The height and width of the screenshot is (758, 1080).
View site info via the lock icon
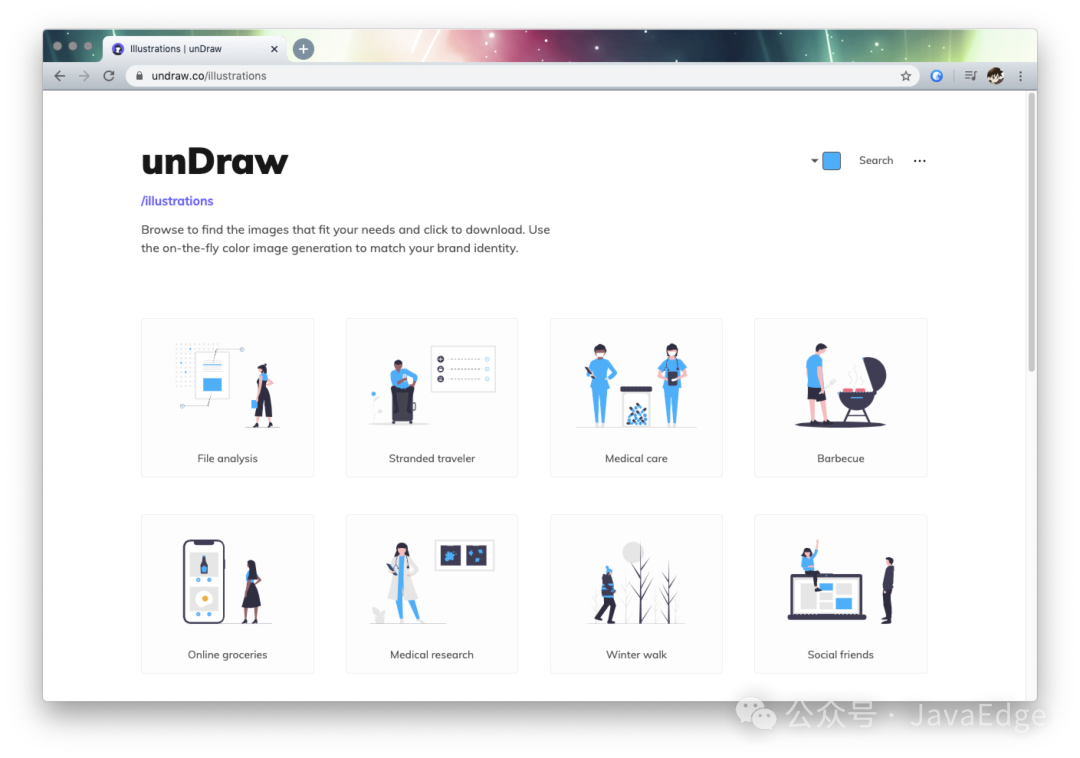139,76
